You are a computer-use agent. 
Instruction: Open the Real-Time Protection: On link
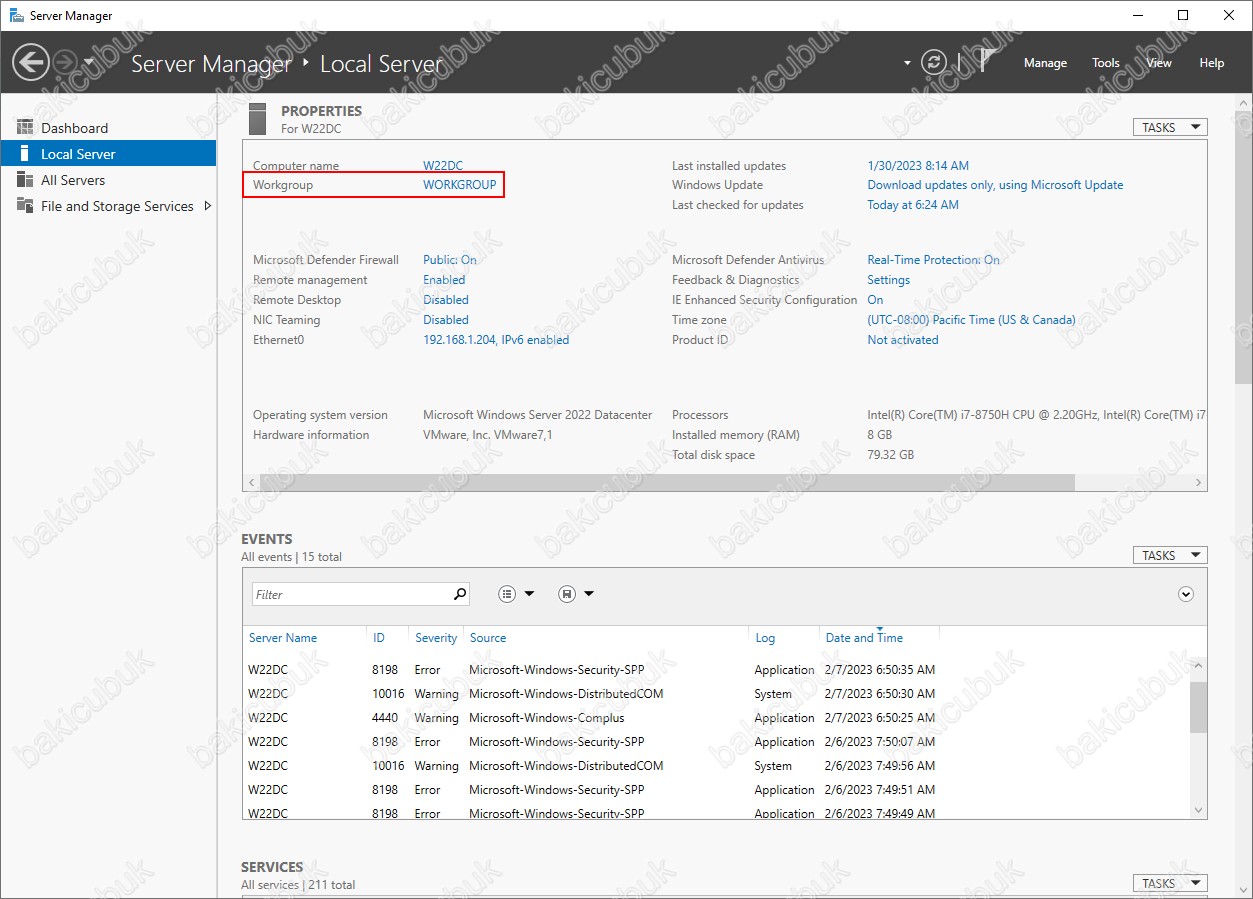[933, 260]
